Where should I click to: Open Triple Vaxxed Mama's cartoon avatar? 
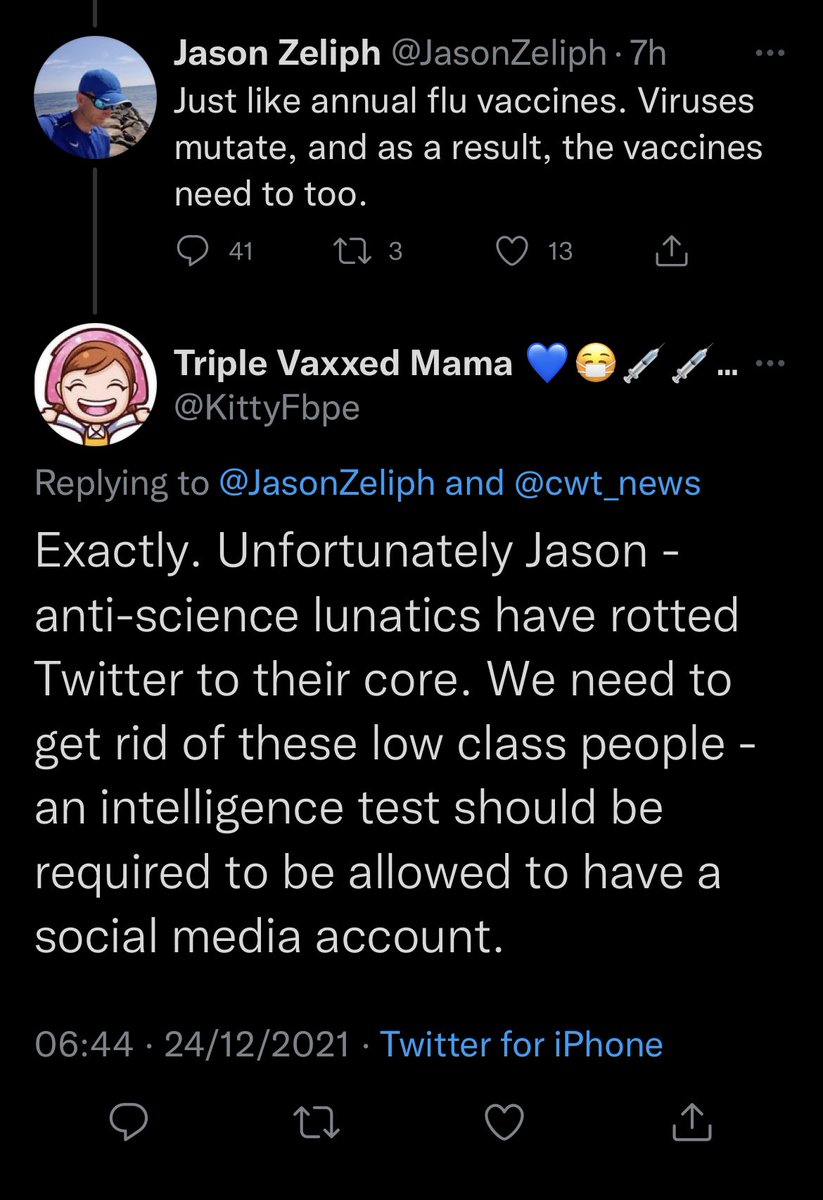(x=97, y=384)
